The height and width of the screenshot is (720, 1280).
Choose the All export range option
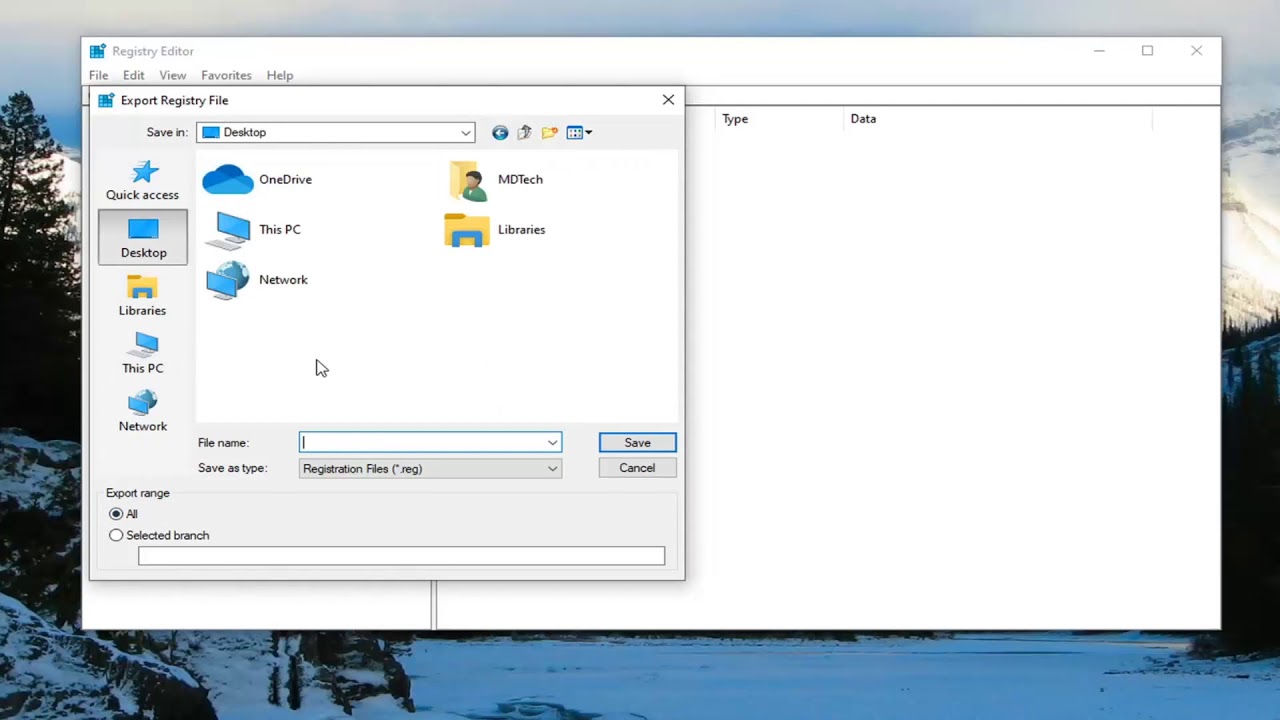click(x=124, y=514)
